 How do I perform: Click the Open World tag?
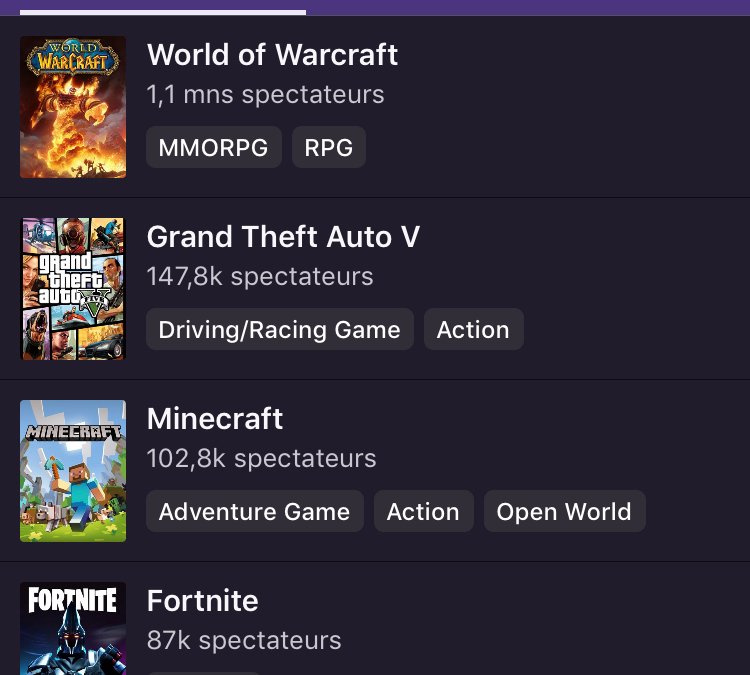point(565,511)
